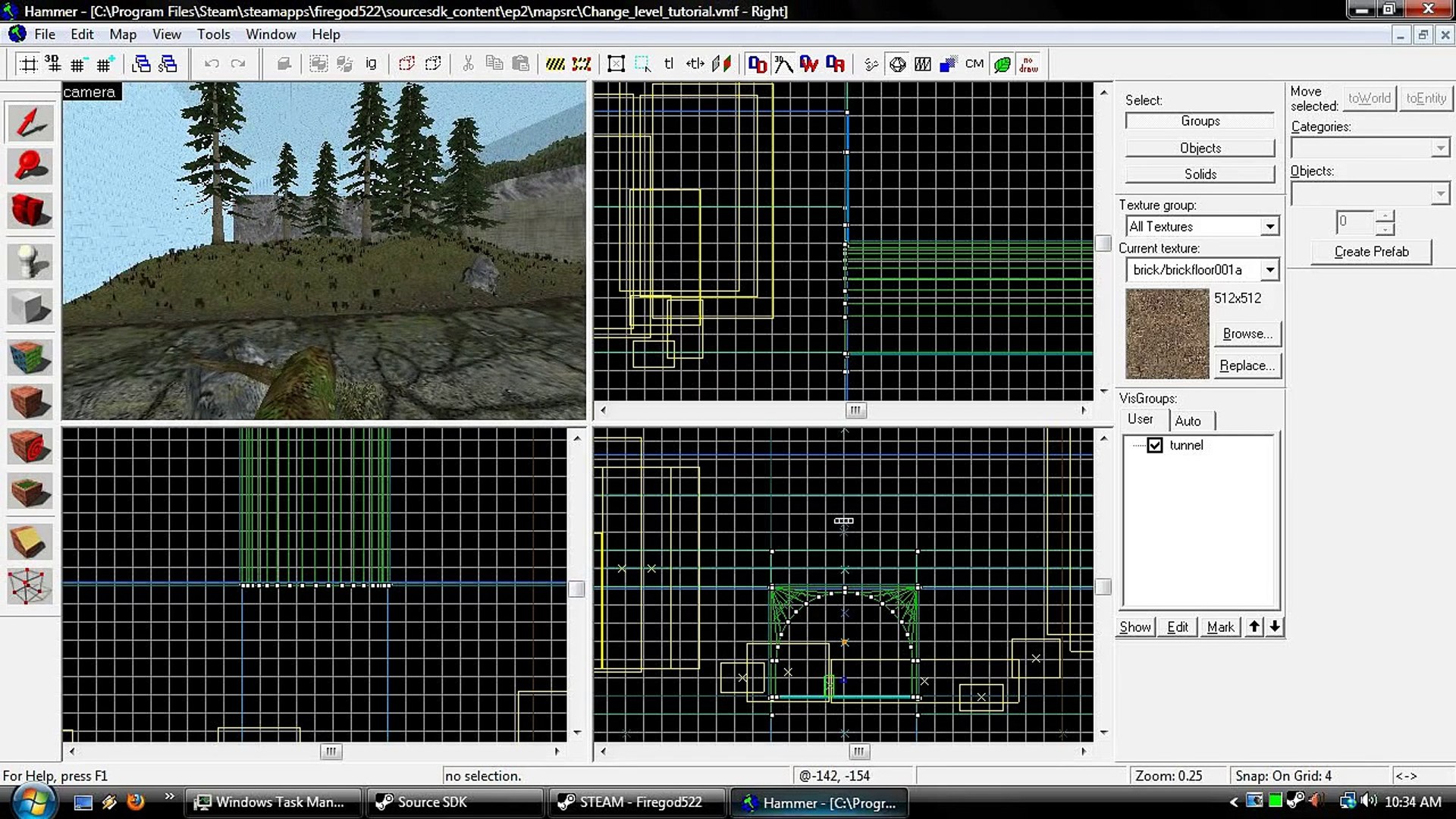Select the Selection tool arrow icon
The width and height of the screenshot is (1456, 819).
click(x=30, y=122)
